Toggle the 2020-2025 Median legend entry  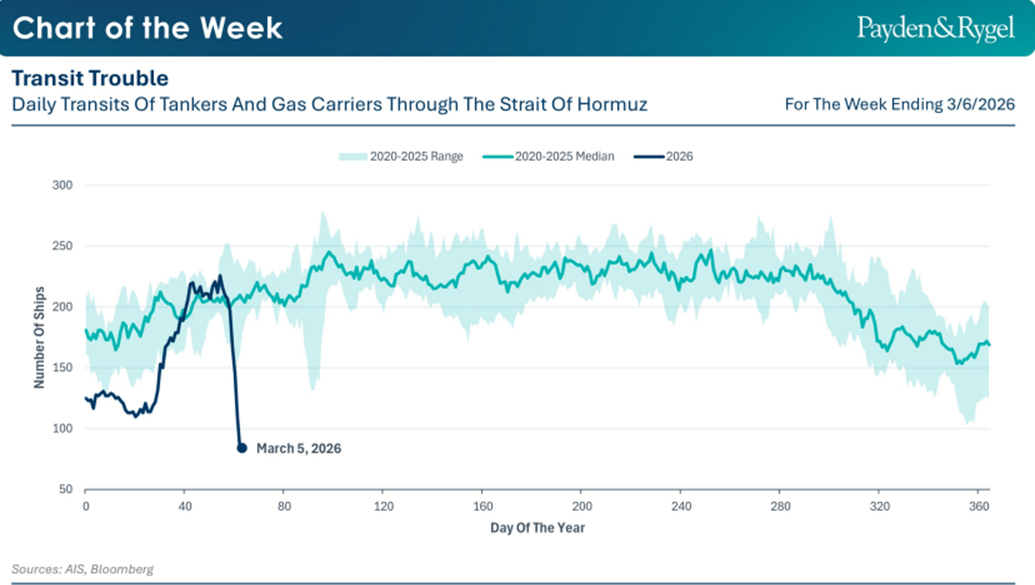coord(549,157)
